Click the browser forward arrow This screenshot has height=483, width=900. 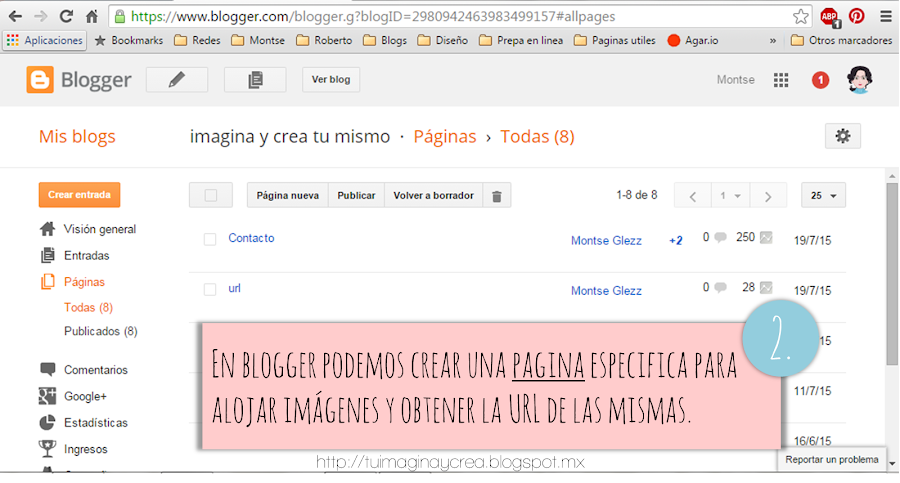click(41, 16)
